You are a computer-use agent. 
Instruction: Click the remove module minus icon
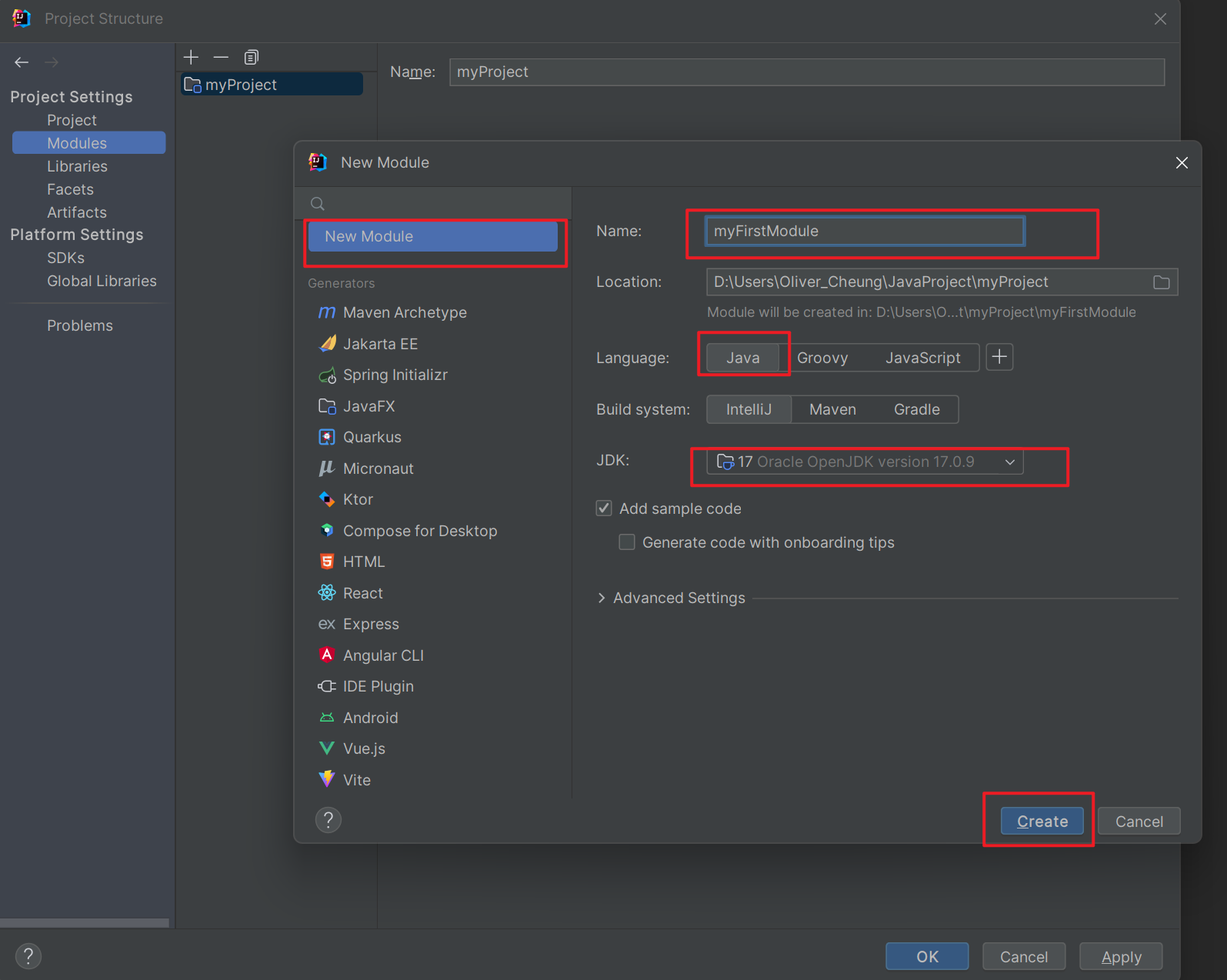click(x=221, y=57)
